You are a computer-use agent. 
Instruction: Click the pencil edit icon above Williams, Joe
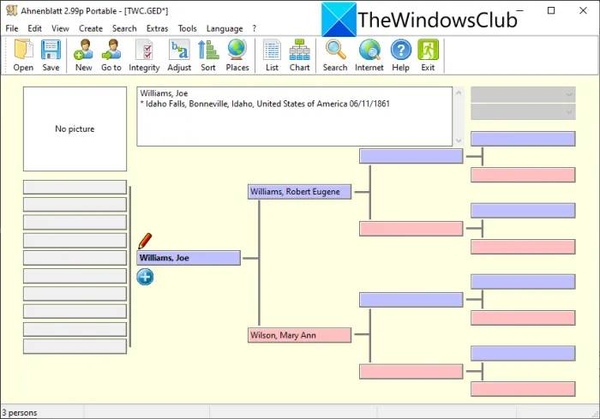tap(145, 241)
